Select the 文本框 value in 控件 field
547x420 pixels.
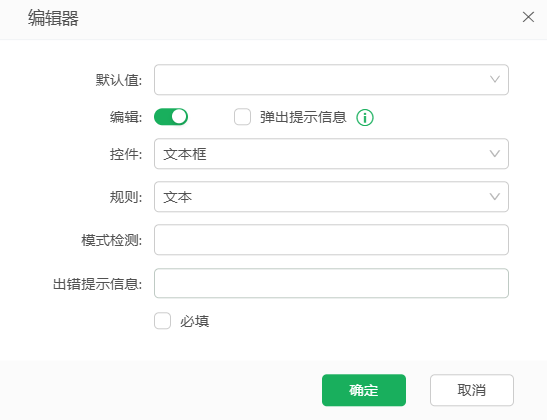tap(185, 154)
